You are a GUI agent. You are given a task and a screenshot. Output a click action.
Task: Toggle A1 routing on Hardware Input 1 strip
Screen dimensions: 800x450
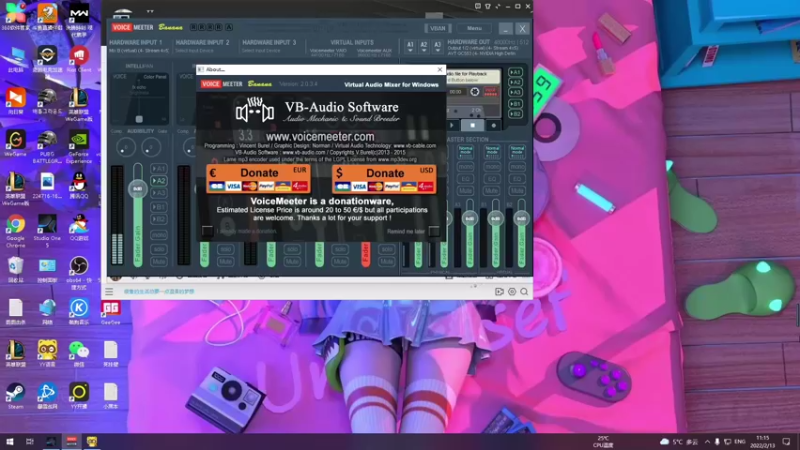tap(159, 168)
